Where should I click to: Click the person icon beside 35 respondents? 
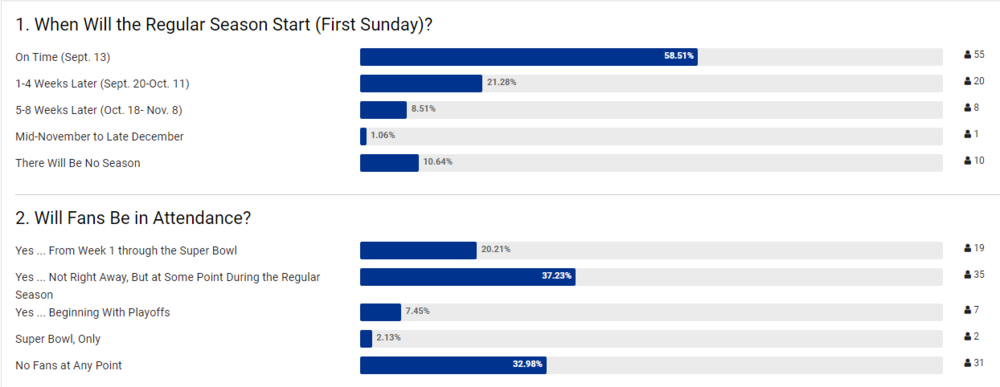coord(967,275)
